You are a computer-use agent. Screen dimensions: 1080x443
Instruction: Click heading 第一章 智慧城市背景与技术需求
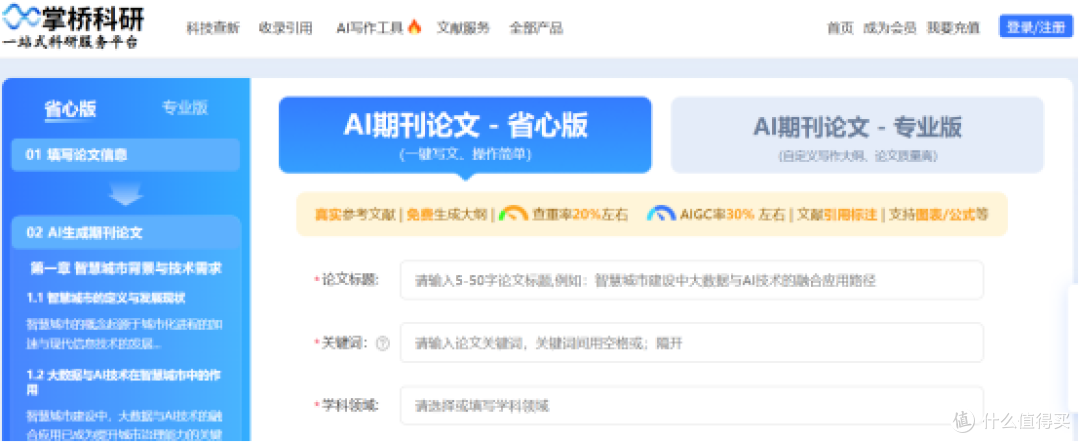pos(126,268)
